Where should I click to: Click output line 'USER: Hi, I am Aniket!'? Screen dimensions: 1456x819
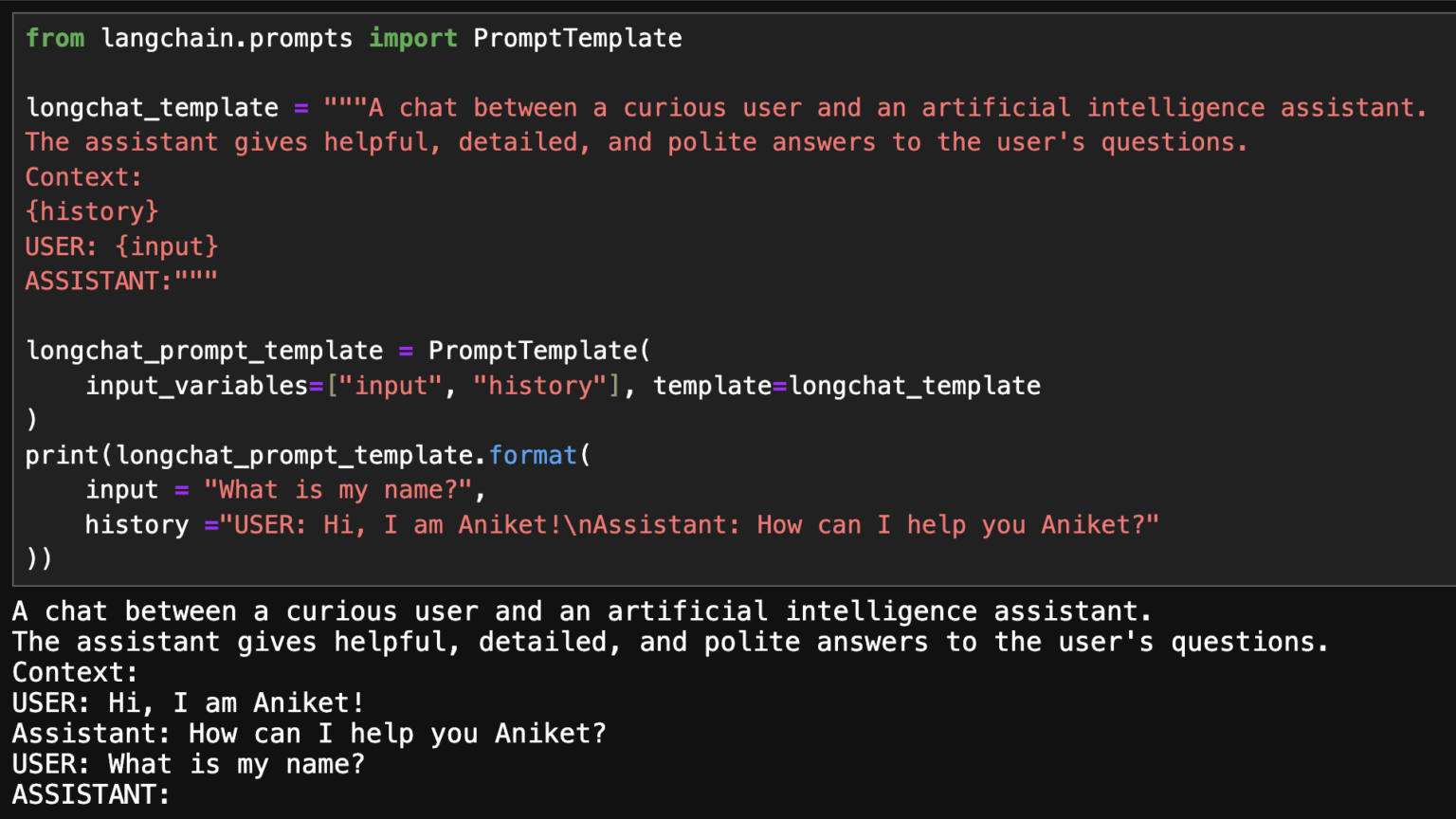(188, 703)
